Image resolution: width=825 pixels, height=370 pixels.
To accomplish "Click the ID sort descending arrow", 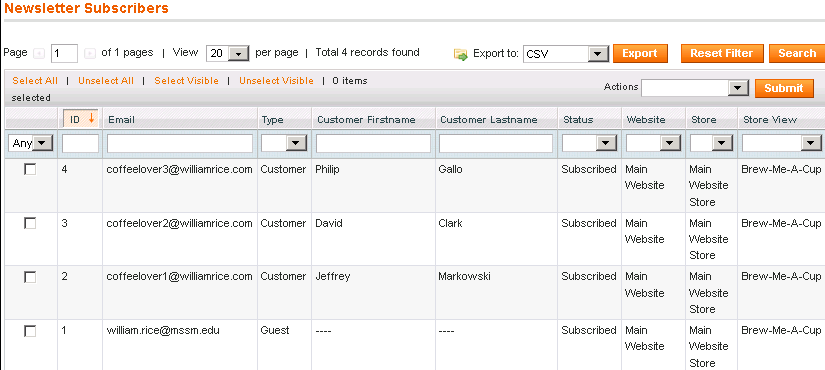I will pyautogui.click(x=92, y=118).
